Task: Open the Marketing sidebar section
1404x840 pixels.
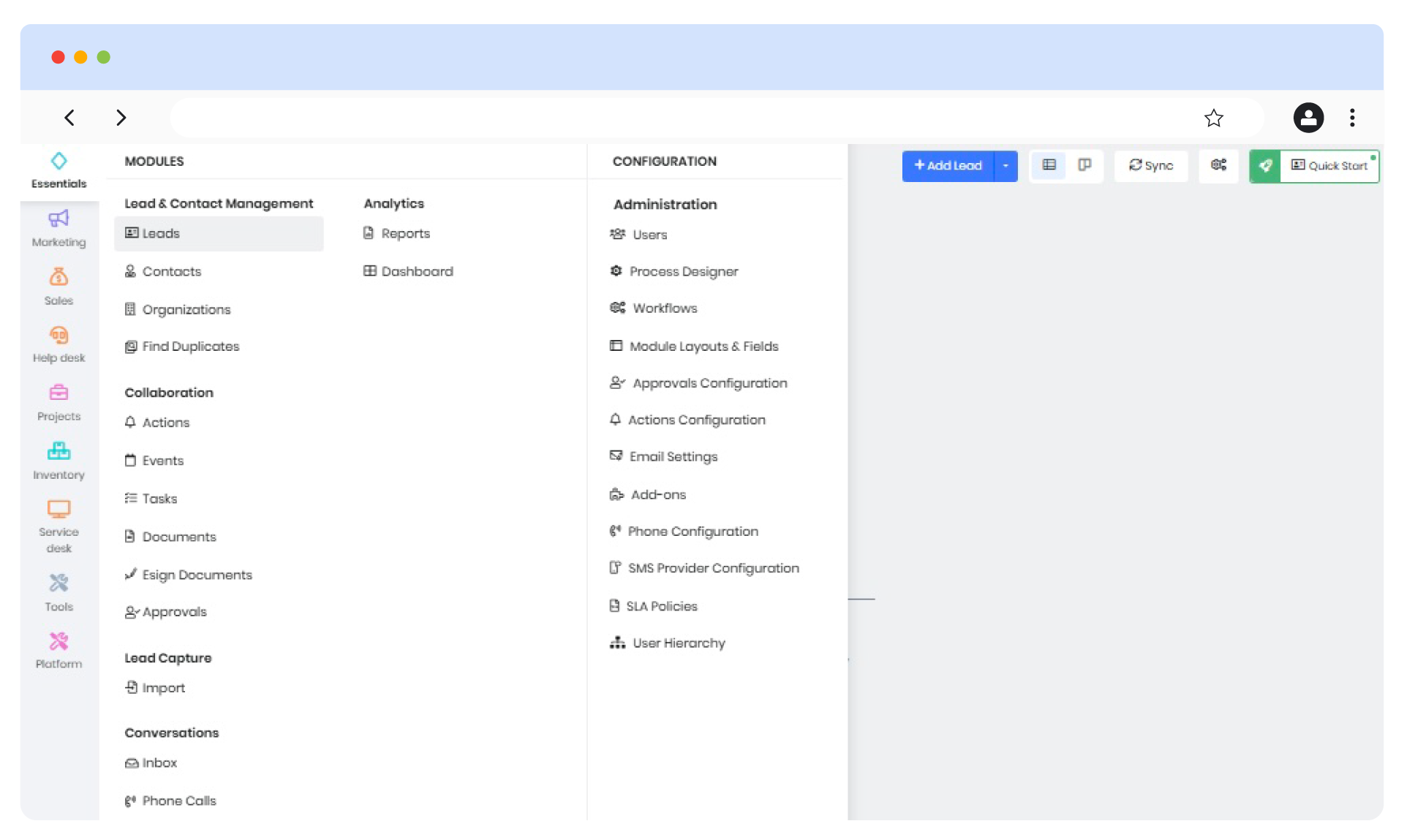Action: [x=58, y=228]
